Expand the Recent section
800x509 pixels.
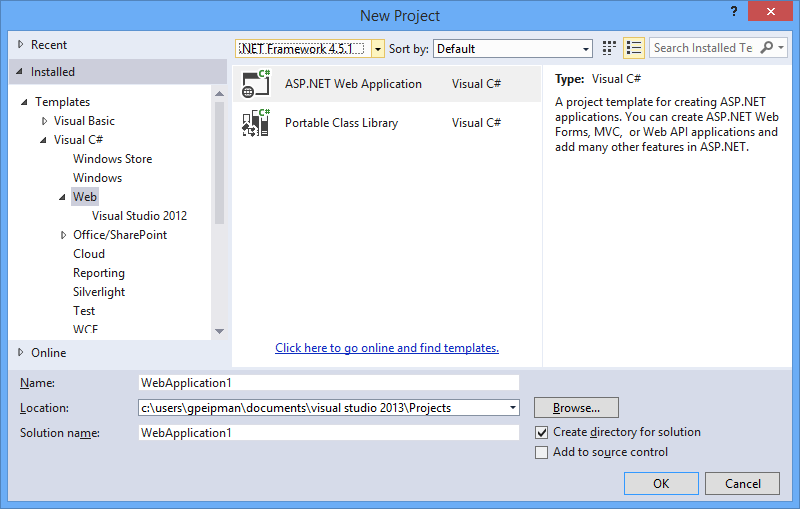[x=20, y=44]
